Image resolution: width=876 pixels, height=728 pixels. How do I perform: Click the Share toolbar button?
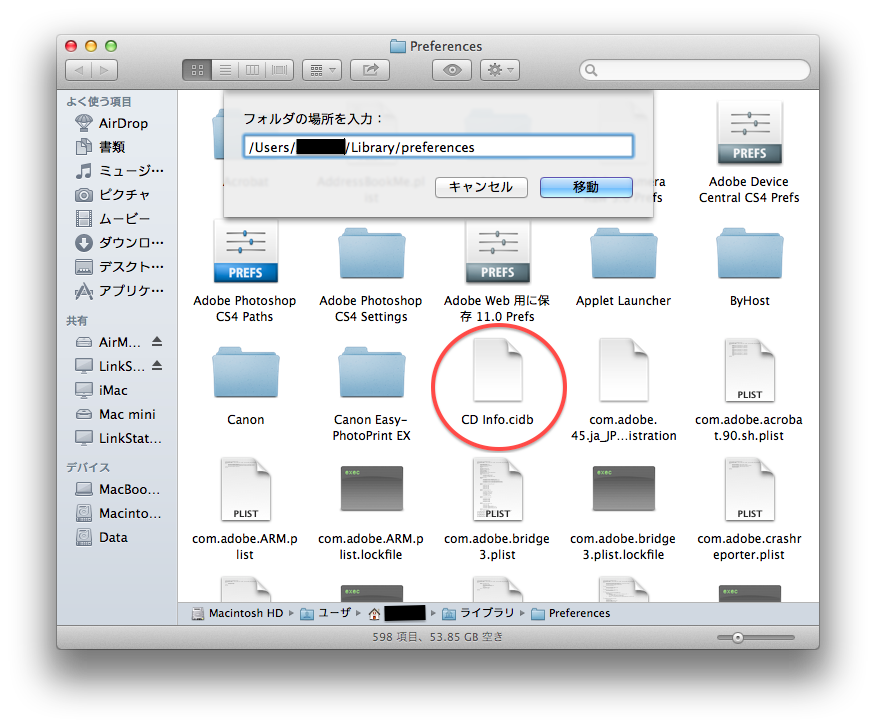pos(370,70)
